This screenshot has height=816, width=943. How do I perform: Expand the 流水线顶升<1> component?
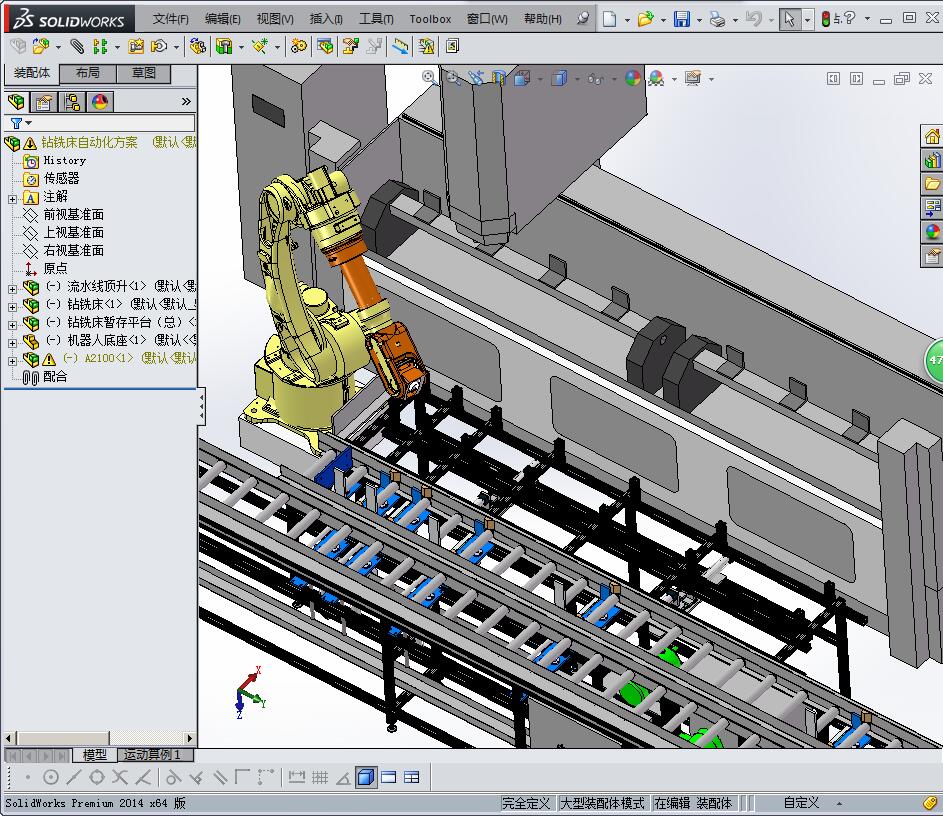point(12,289)
